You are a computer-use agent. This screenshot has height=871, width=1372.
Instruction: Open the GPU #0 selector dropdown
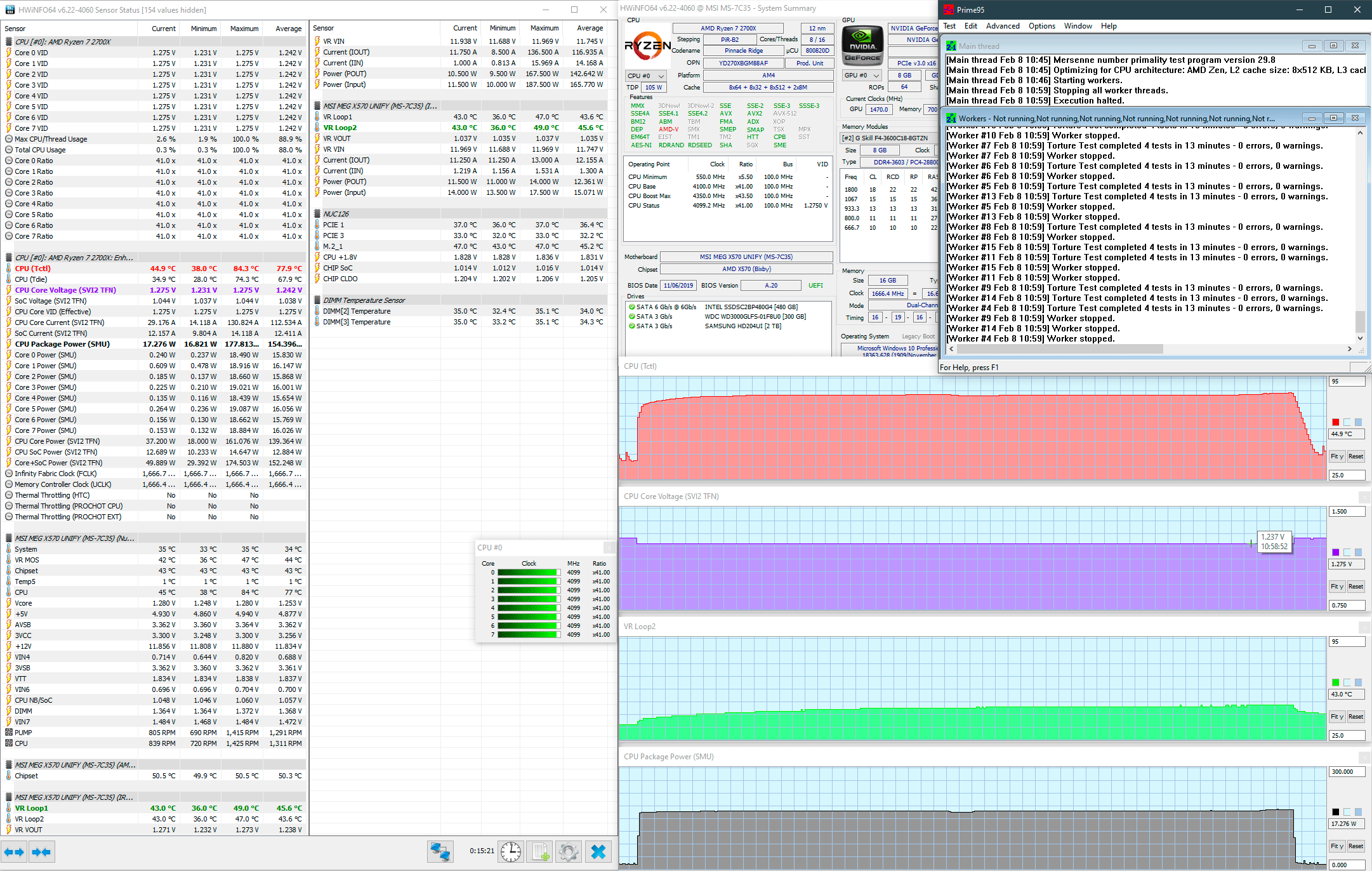coord(861,76)
